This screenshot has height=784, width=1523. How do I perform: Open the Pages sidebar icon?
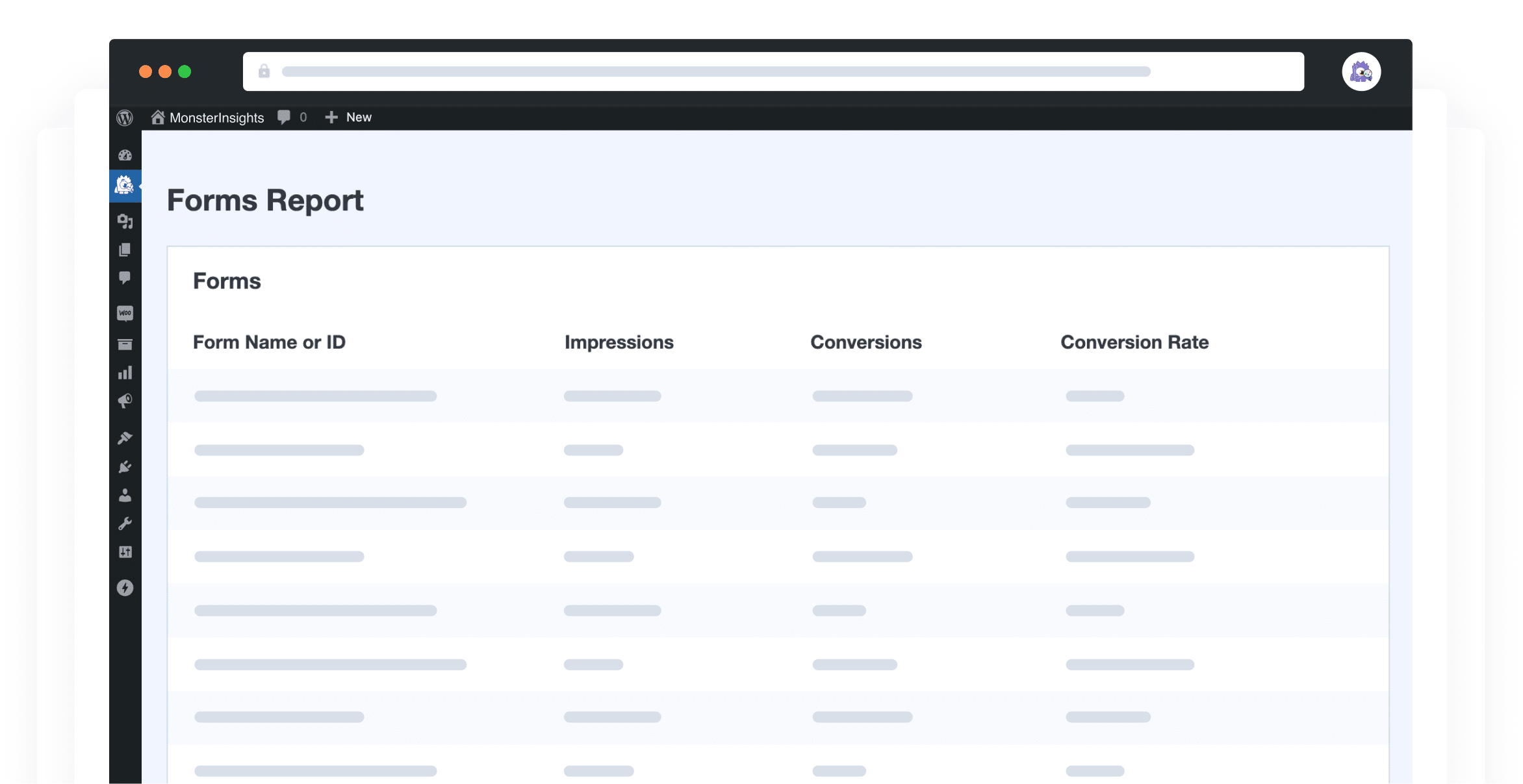[x=125, y=250]
